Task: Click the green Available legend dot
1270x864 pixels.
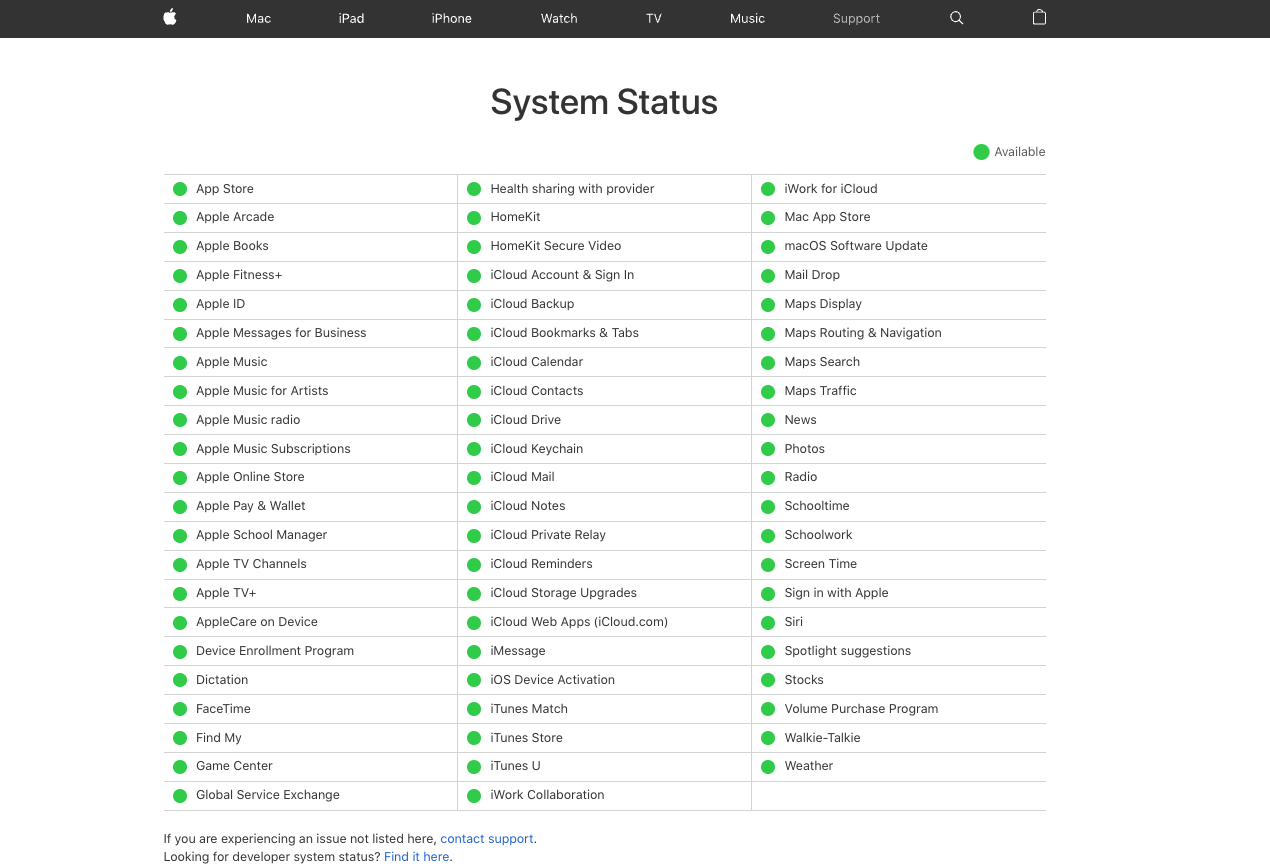Action: point(982,152)
